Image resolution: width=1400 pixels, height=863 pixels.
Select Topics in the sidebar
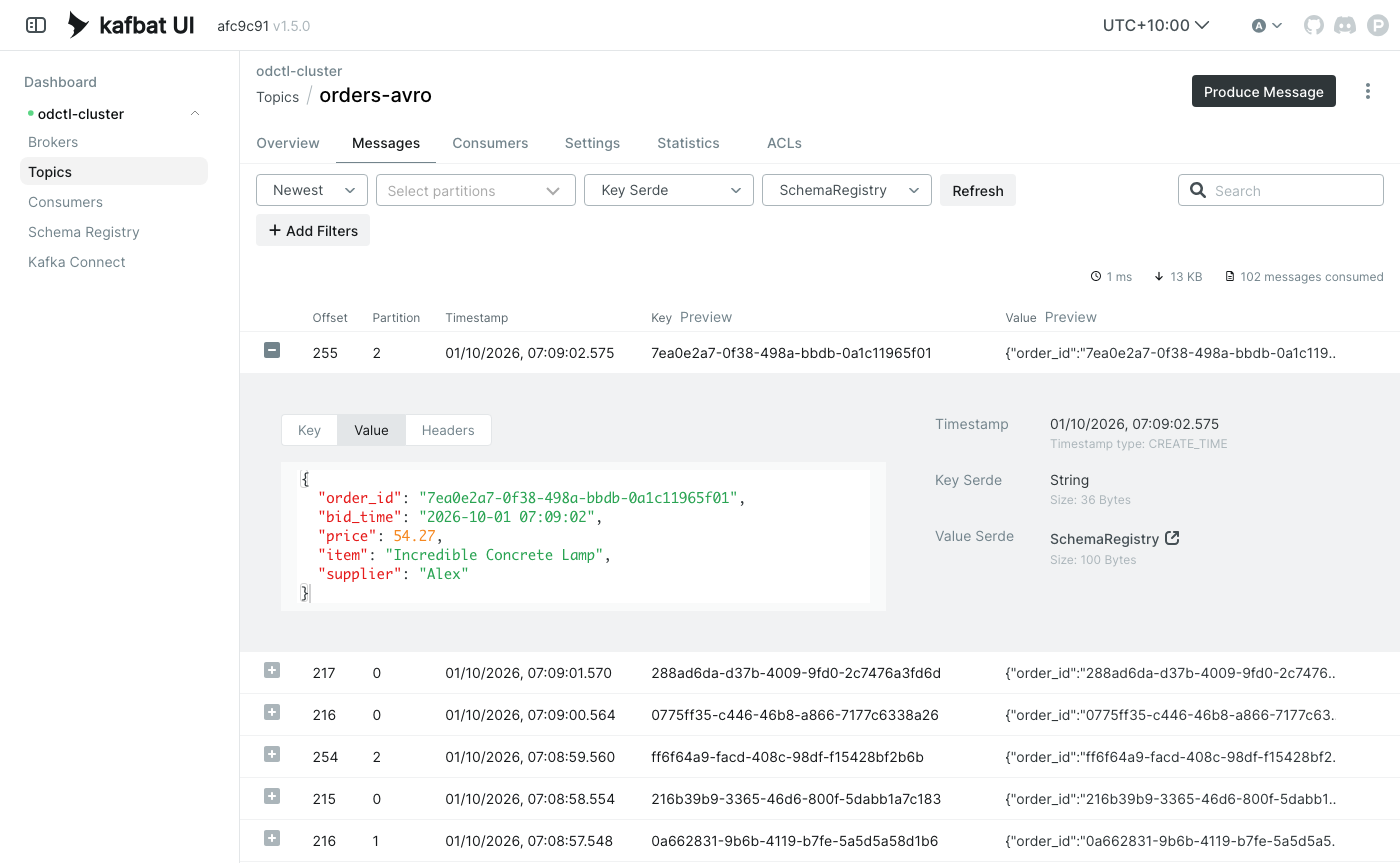tap(114, 172)
